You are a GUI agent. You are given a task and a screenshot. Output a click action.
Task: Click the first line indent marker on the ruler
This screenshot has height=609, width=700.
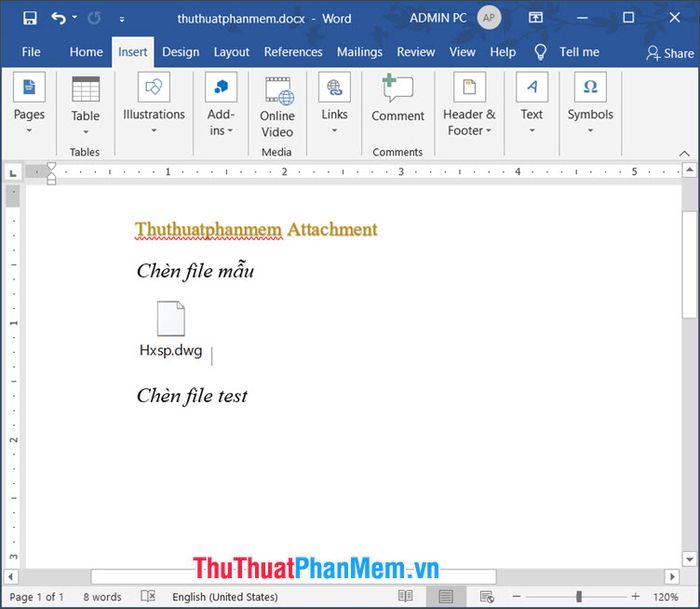pyautogui.click(x=51, y=167)
